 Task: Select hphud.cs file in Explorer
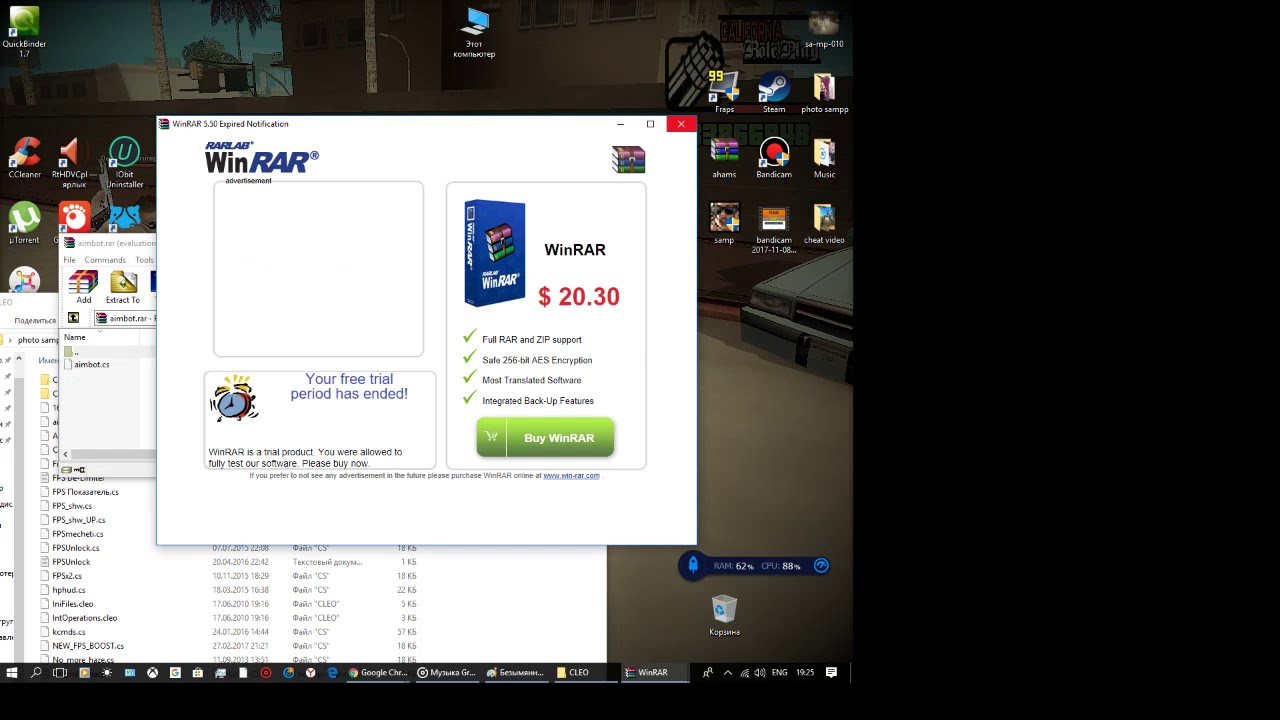point(69,590)
